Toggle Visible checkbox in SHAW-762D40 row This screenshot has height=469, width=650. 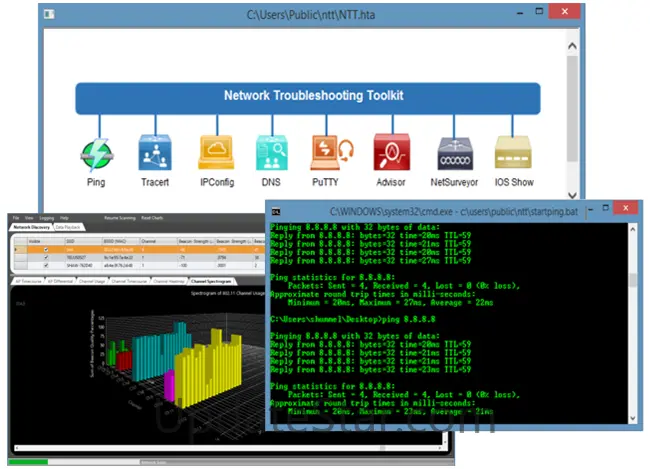pos(46,265)
